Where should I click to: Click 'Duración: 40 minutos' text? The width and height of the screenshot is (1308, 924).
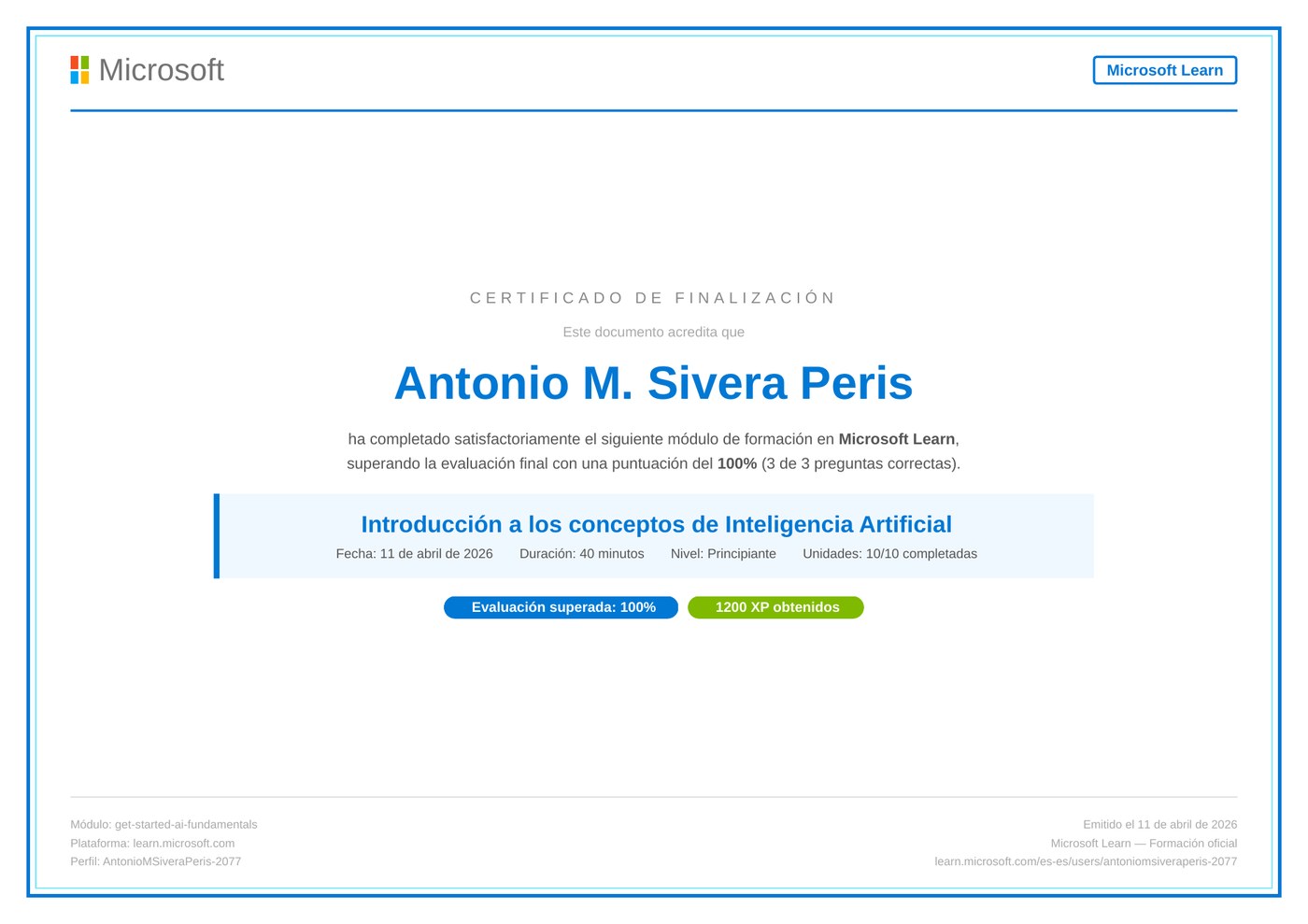581,554
